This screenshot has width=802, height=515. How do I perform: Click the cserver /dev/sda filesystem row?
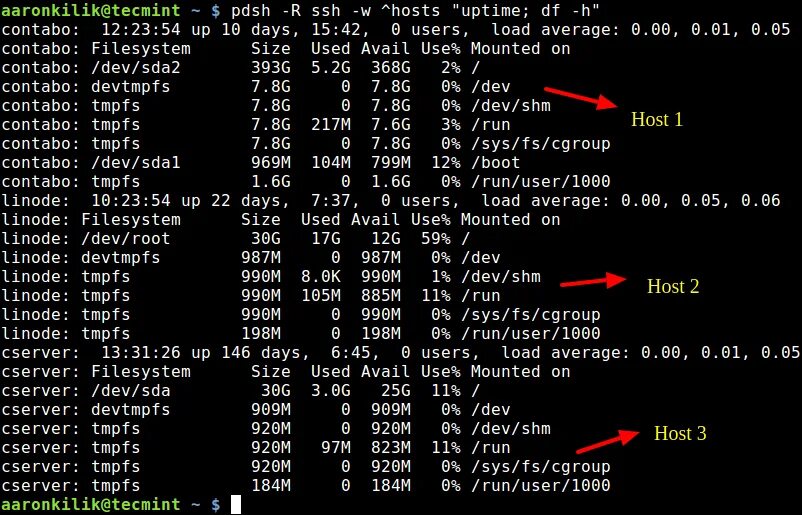pyautogui.click(x=240, y=391)
